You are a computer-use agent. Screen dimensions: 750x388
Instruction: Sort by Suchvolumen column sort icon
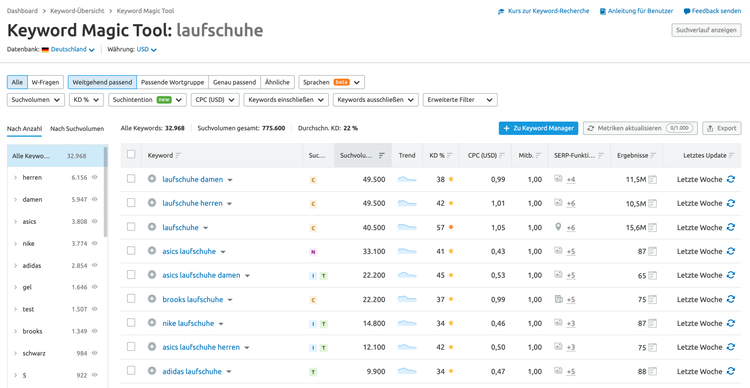(382, 155)
